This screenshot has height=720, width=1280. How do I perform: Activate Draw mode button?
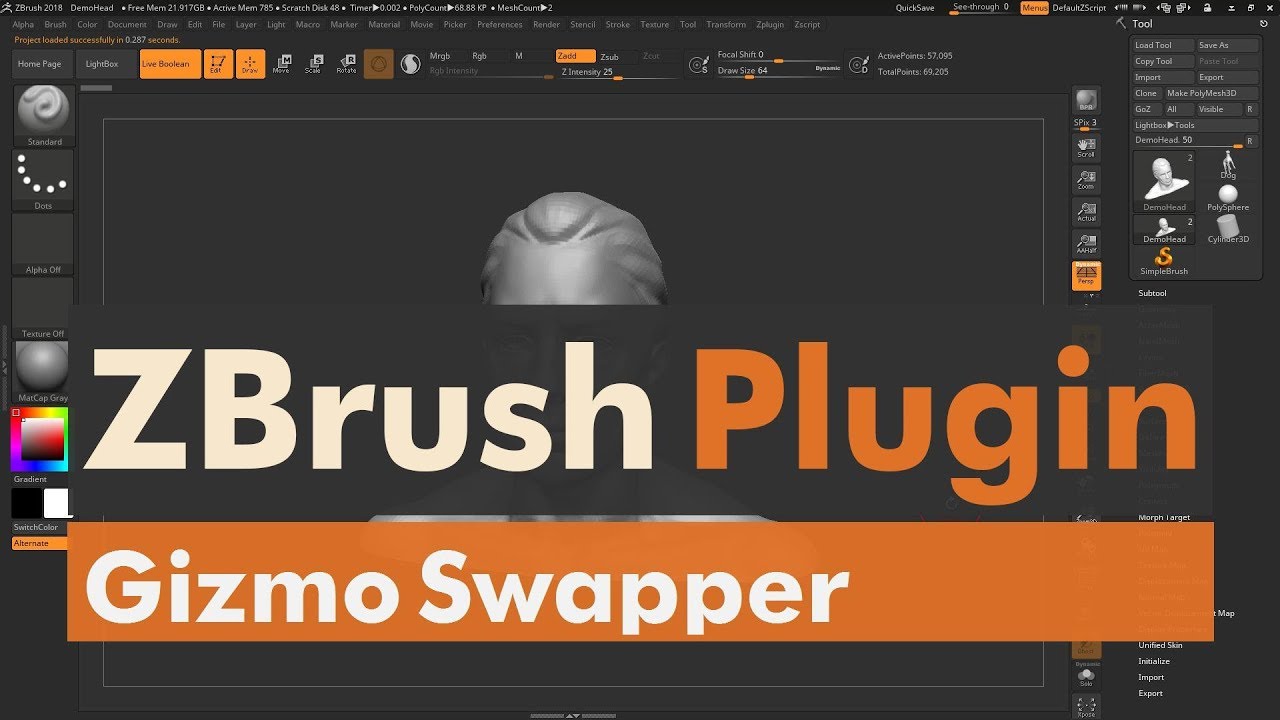click(x=250, y=64)
